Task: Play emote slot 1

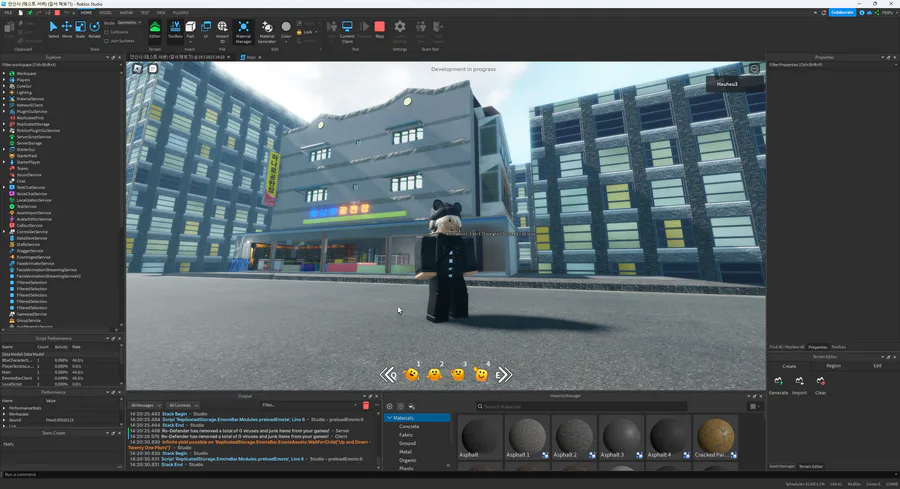Action: pyautogui.click(x=412, y=374)
